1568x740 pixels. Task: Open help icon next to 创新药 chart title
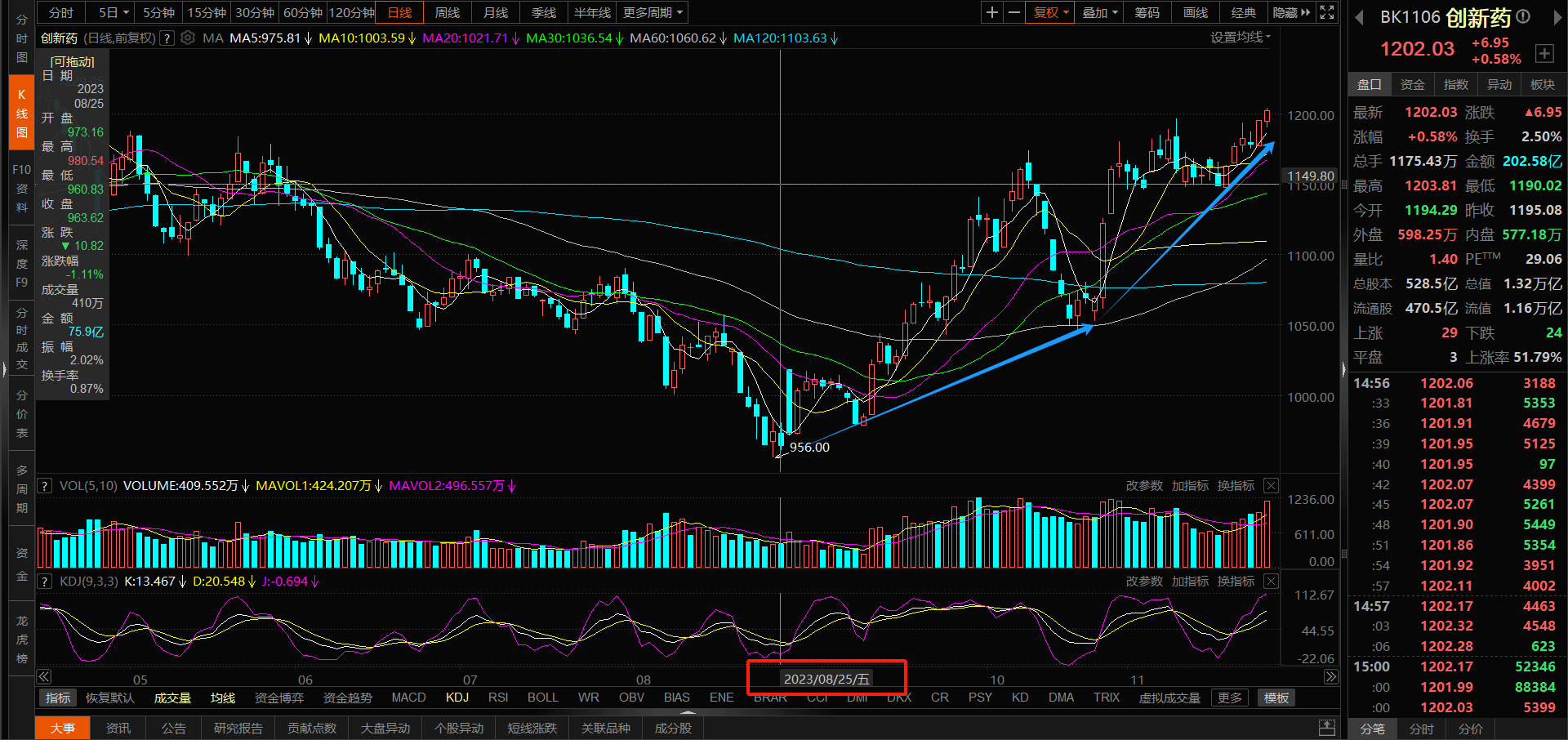[x=167, y=38]
